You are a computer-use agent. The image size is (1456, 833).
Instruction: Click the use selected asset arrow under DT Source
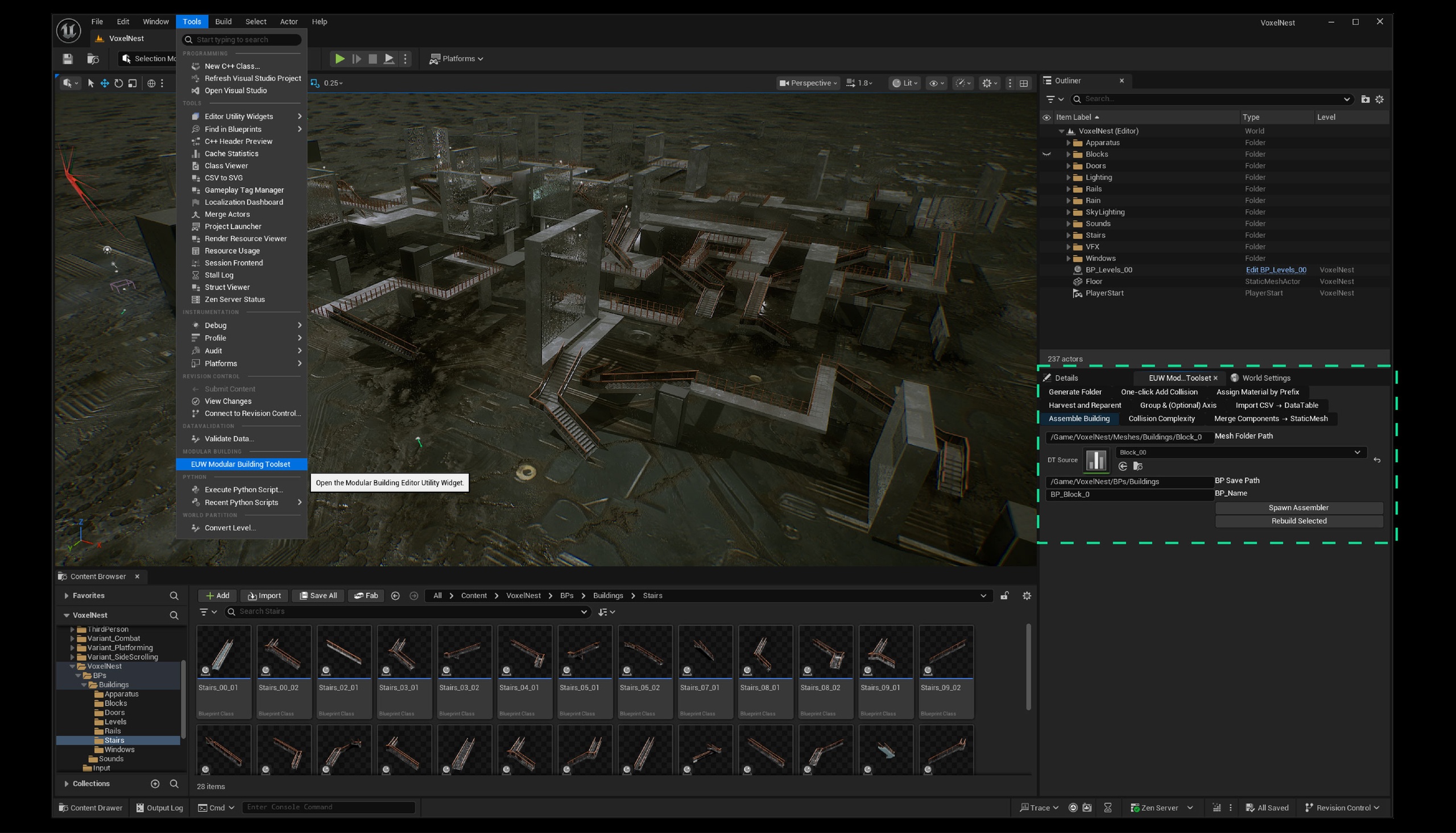[x=1123, y=466]
